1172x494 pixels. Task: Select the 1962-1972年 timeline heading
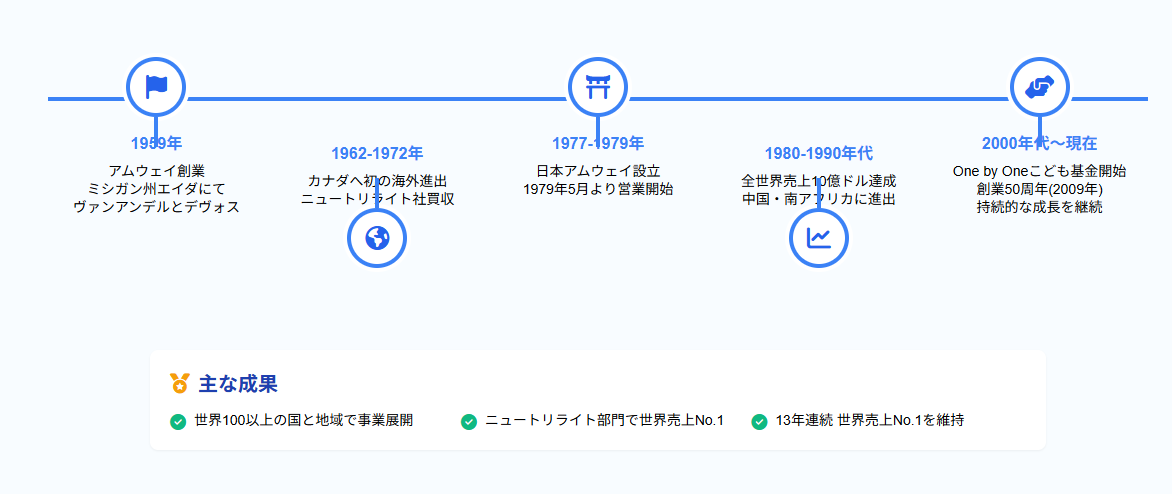click(377, 153)
